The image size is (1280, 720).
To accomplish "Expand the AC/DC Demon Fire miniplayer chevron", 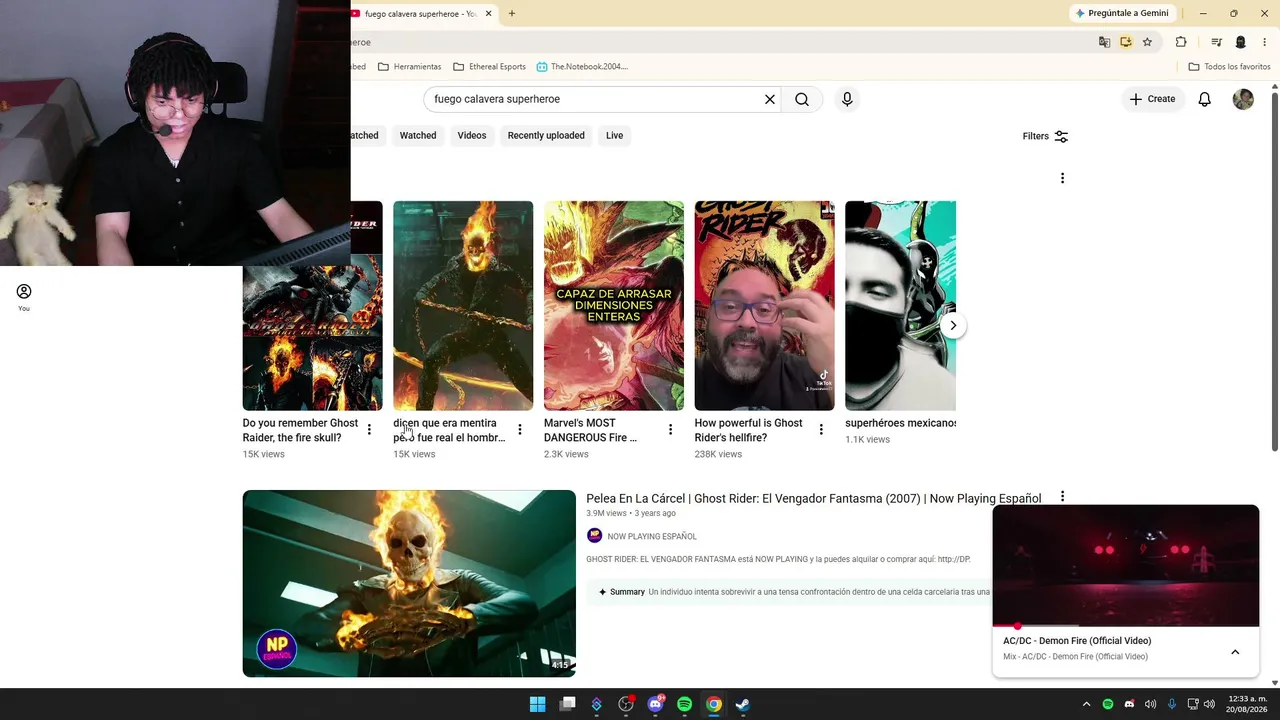I will (x=1235, y=652).
